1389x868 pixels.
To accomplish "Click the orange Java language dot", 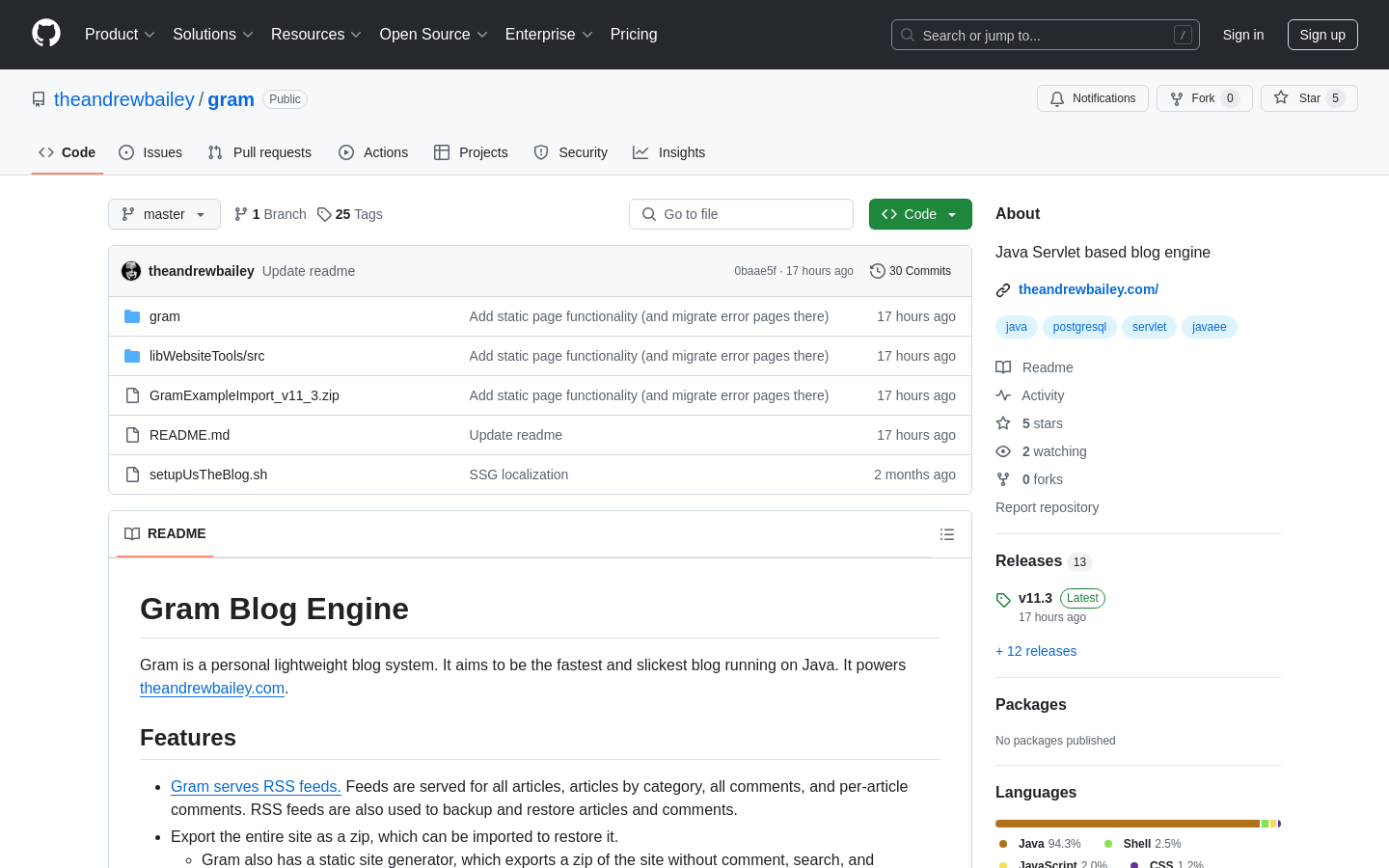I will [x=1003, y=844].
